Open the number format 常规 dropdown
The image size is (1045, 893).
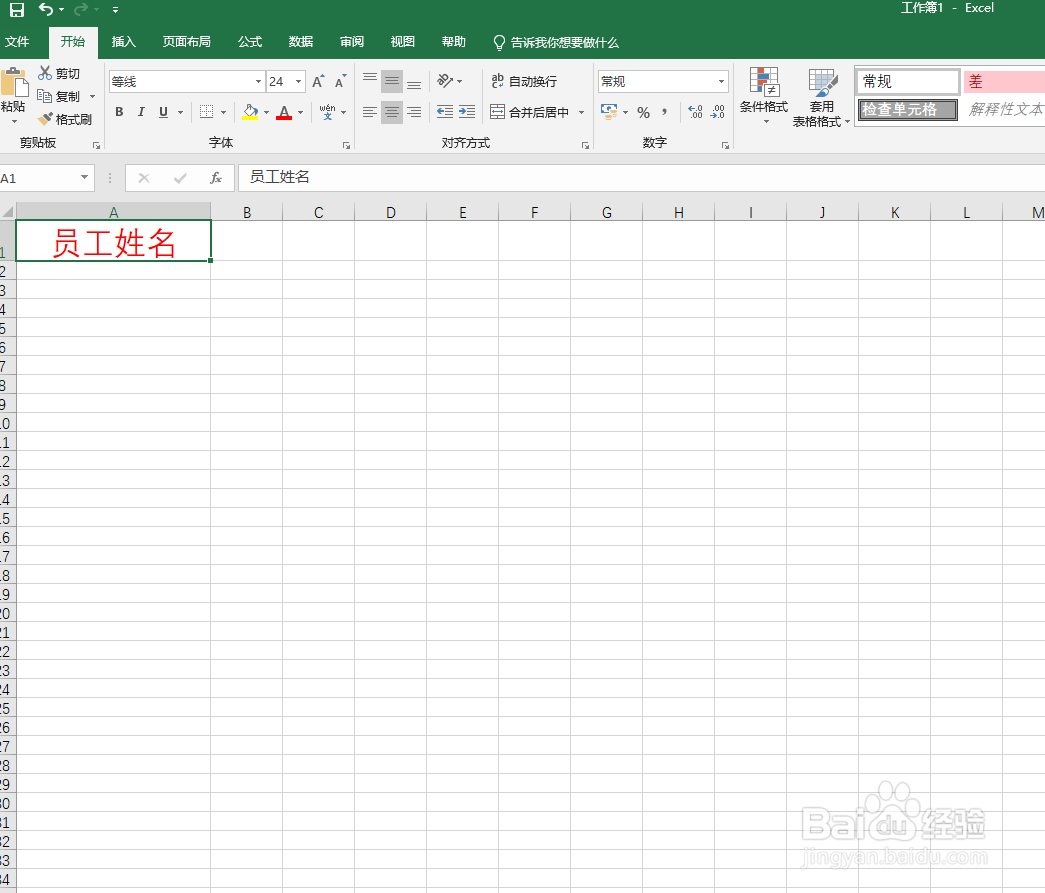coord(722,81)
